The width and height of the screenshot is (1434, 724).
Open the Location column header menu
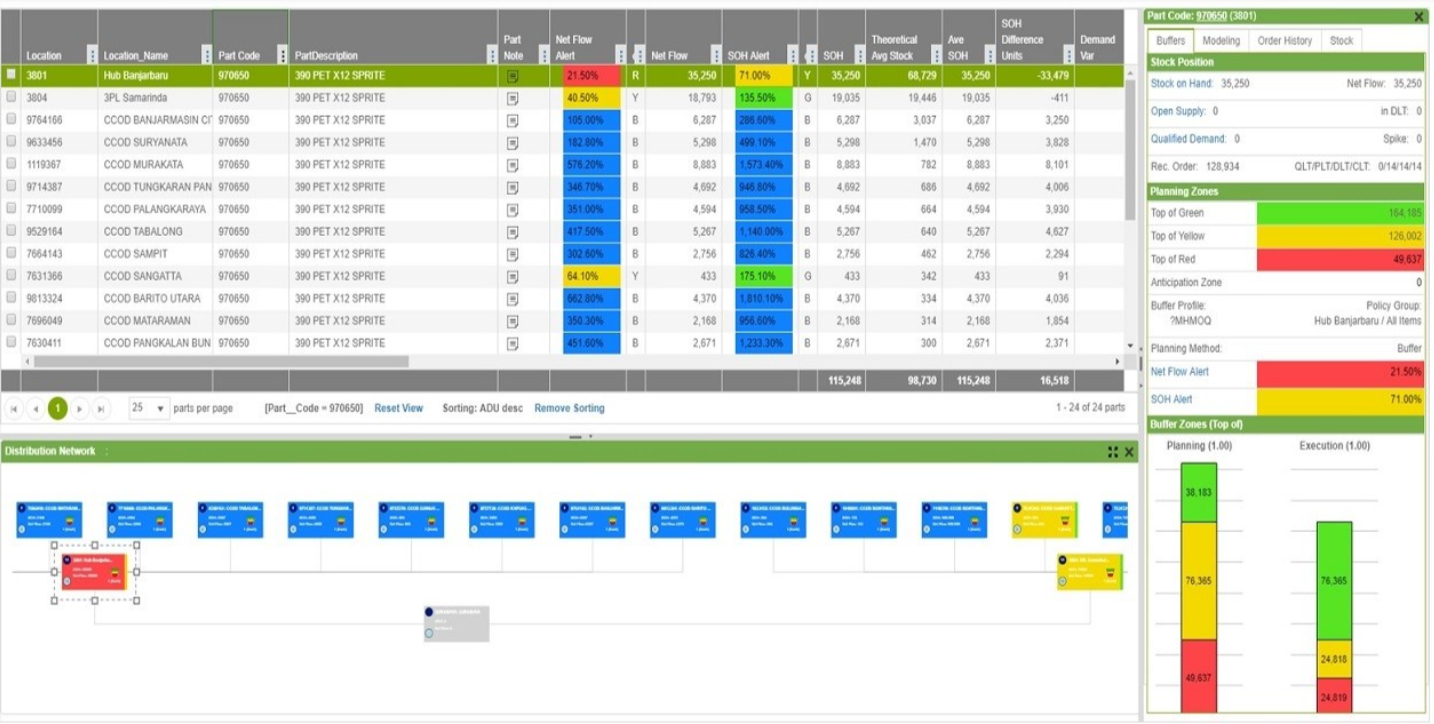(93, 51)
